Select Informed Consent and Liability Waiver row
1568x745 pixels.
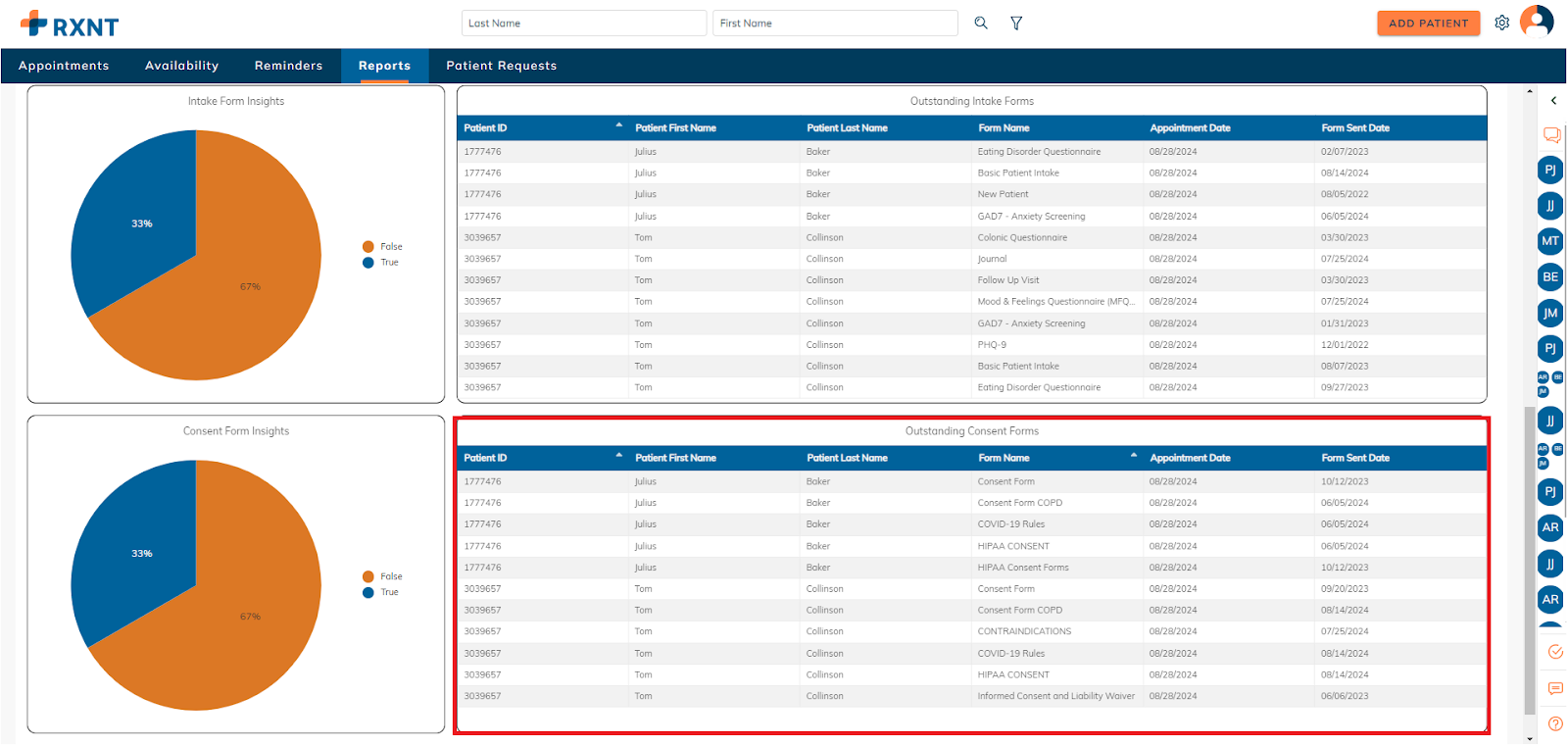[971, 696]
